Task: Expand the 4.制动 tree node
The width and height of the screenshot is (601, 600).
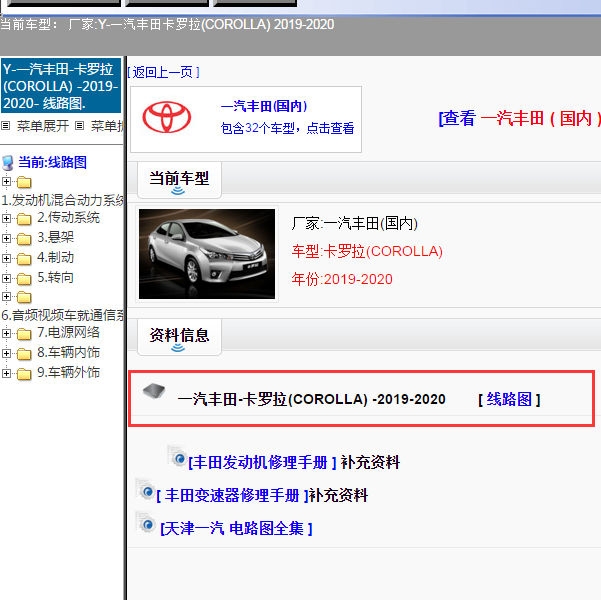Action: (x=6, y=258)
